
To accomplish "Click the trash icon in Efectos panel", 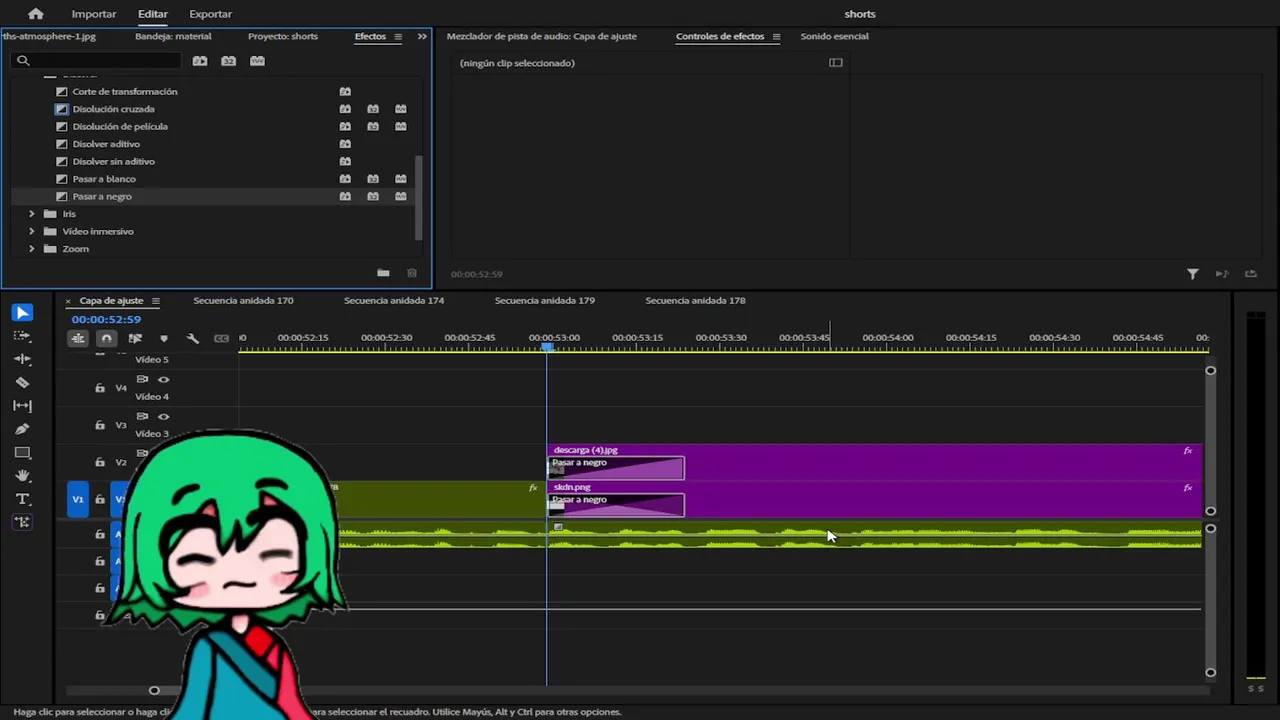I will click(x=412, y=273).
